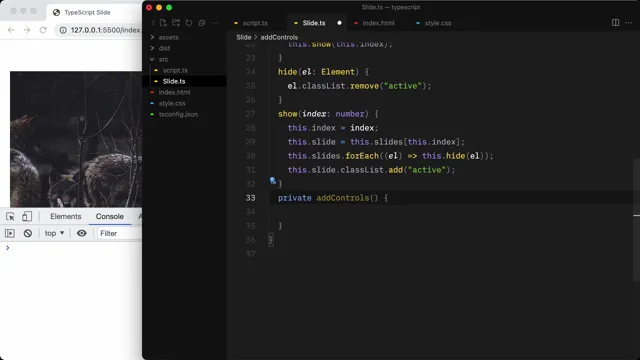The width and height of the screenshot is (640, 360).
Task: Go forward in the browser
Action: 27,30
